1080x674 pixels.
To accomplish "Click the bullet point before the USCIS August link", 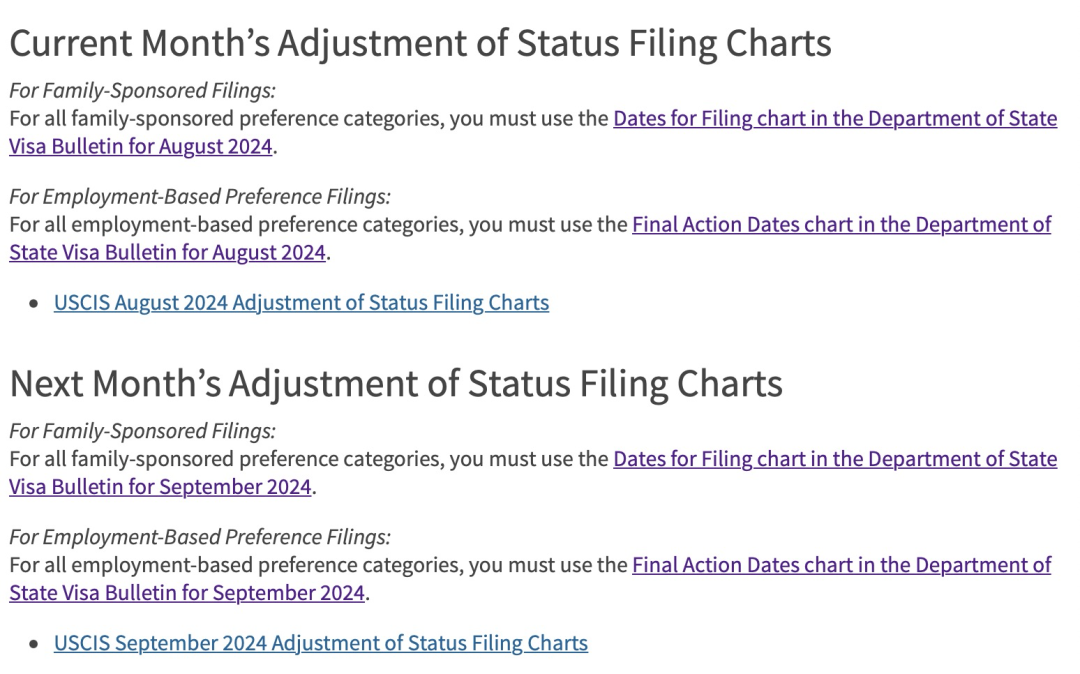I will (36, 303).
